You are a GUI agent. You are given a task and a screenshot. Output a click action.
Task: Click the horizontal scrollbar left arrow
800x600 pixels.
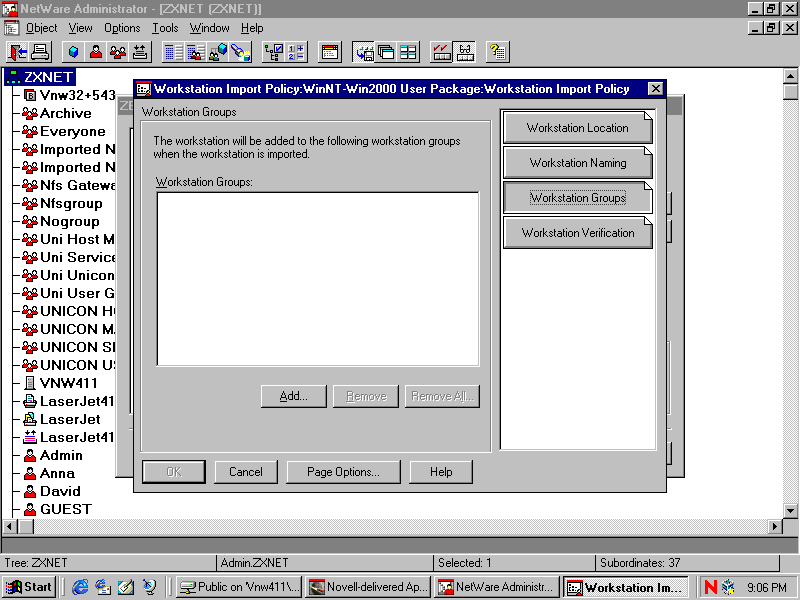click(10, 526)
